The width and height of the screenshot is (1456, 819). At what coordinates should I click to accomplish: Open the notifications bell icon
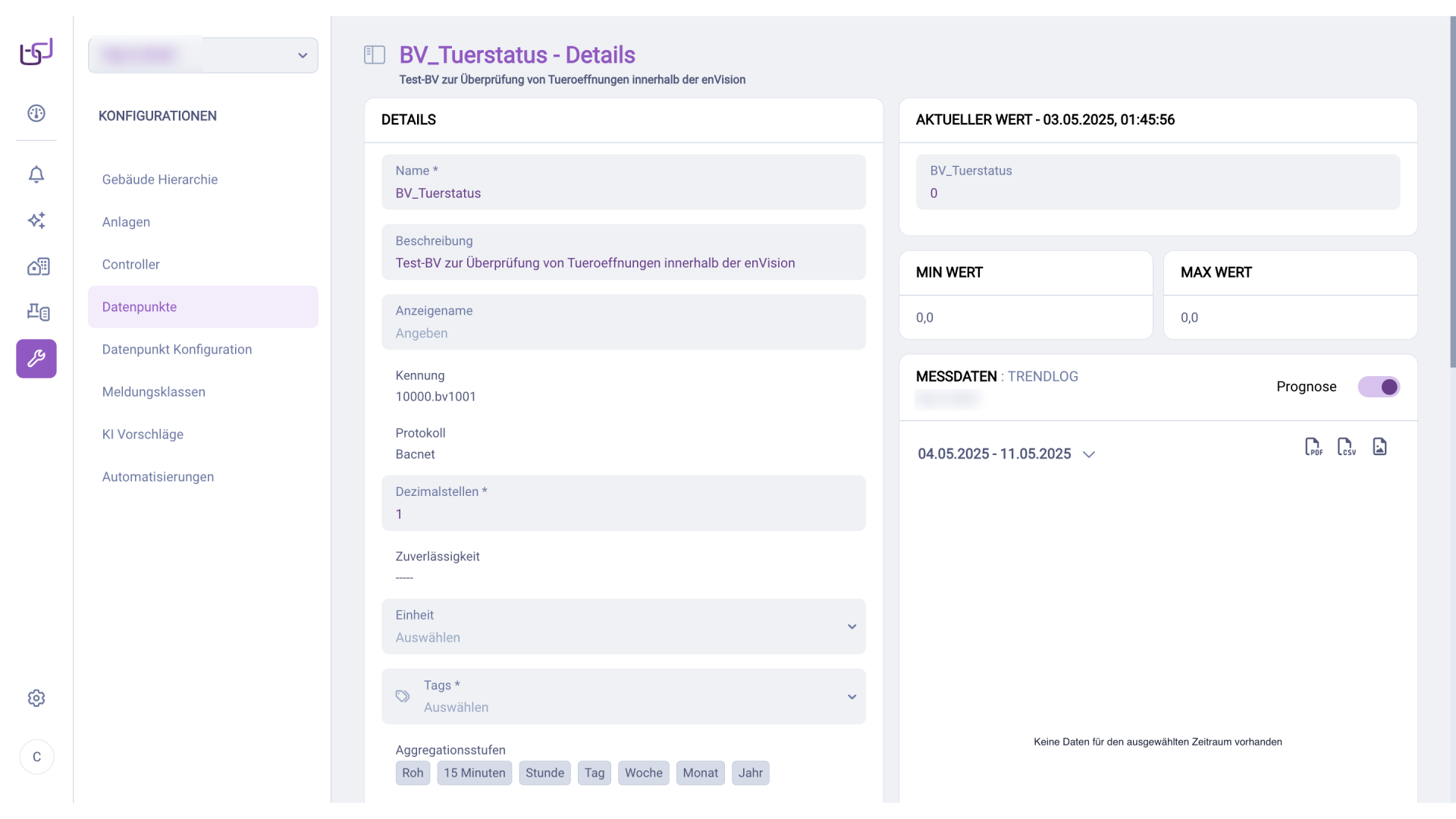(x=36, y=174)
